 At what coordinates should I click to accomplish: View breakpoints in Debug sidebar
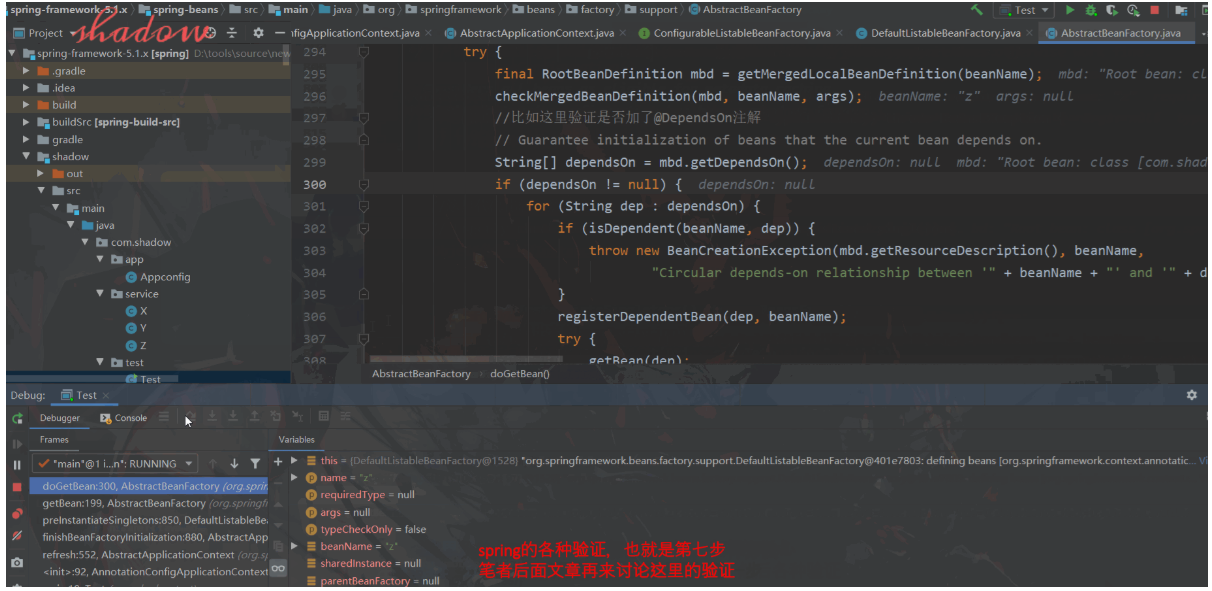click(17, 514)
